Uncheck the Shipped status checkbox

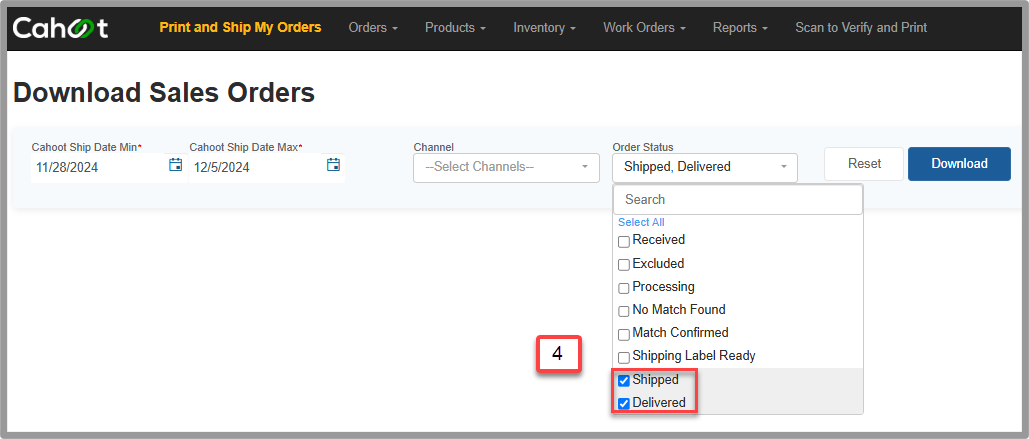[624, 381]
